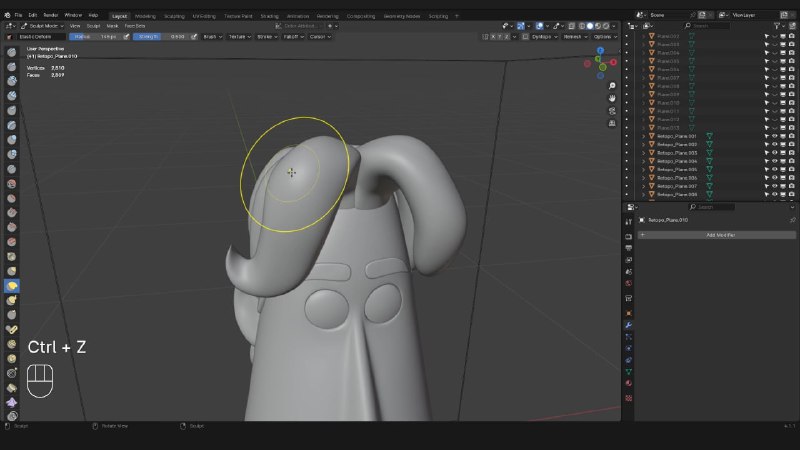The image size is (800, 450).
Task: Switch to the UV Editing workspace tab
Action: (204, 16)
